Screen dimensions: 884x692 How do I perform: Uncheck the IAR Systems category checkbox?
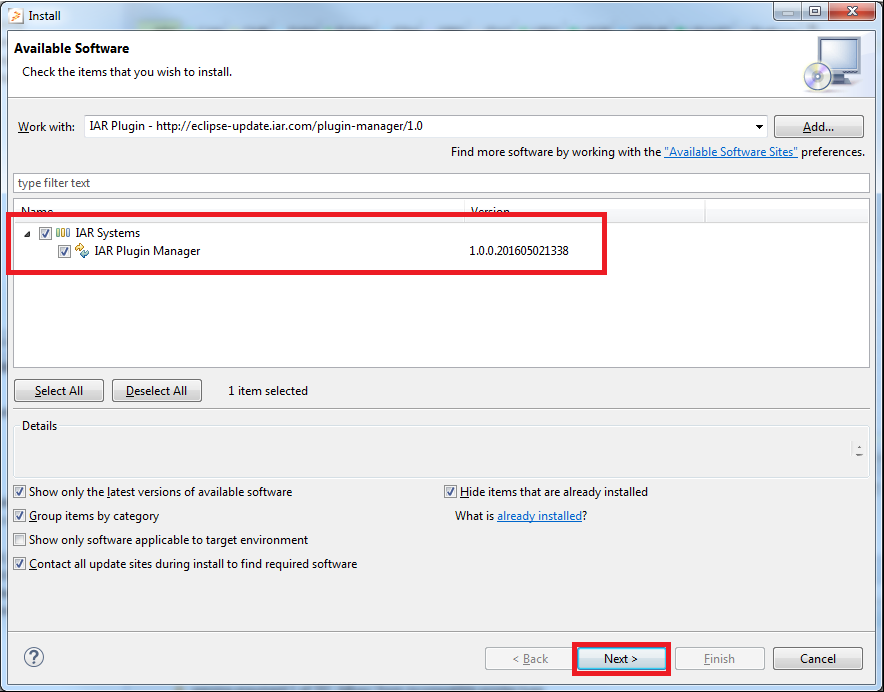(x=45, y=233)
